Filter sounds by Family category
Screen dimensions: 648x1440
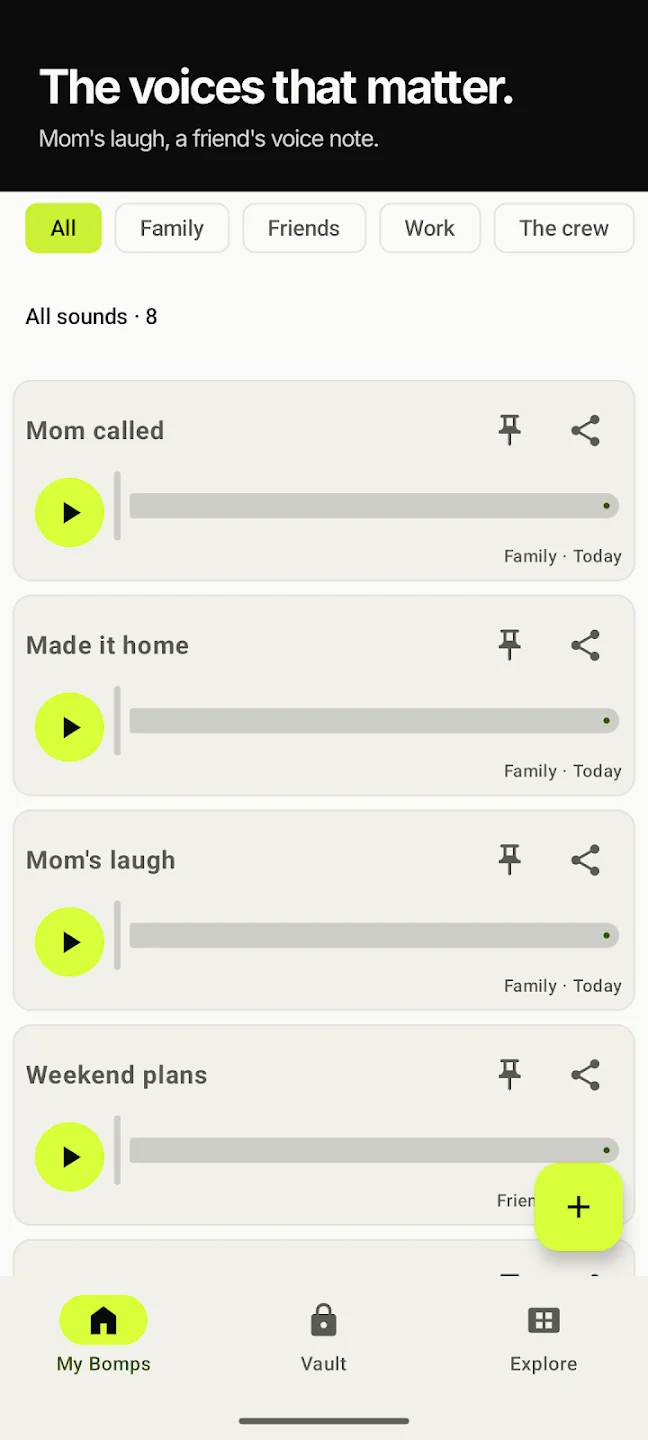[x=172, y=228]
